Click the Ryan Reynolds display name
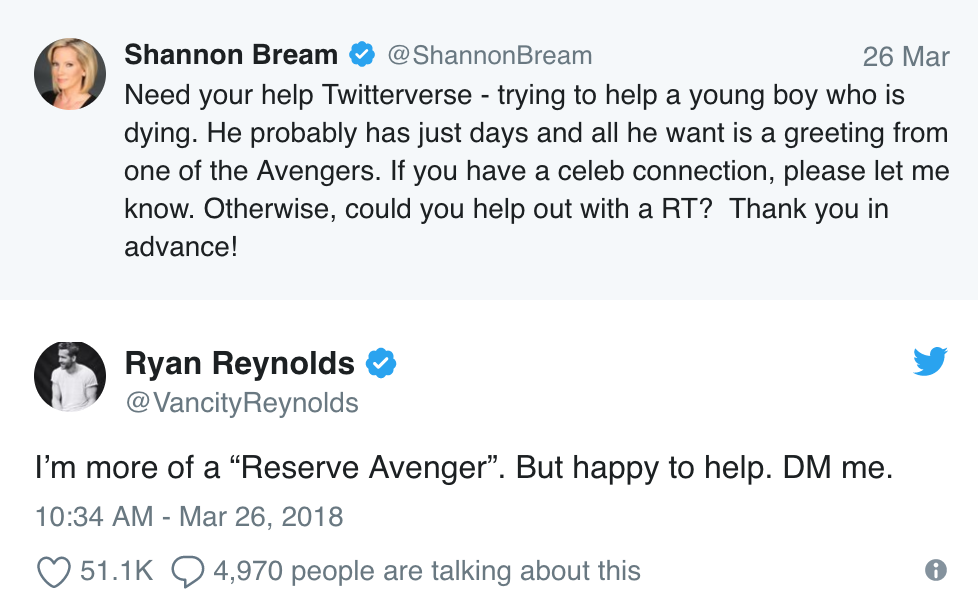The height and width of the screenshot is (612, 978). pos(239,363)
